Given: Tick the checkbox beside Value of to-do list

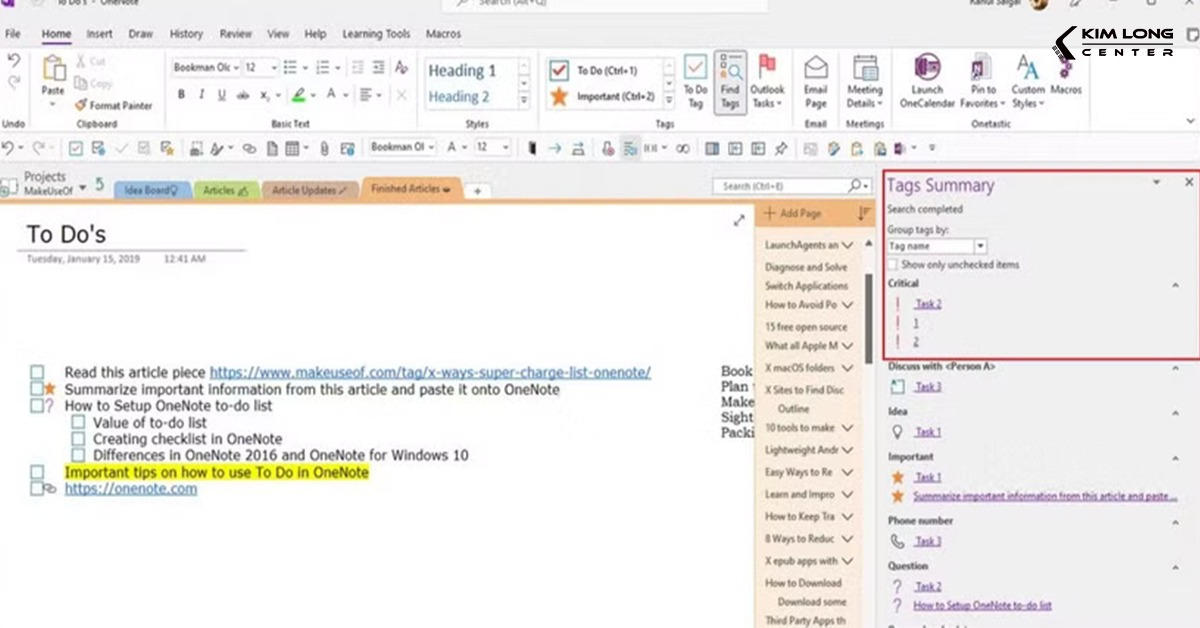Looking at the screenshot, I should [x=78, y=422].
